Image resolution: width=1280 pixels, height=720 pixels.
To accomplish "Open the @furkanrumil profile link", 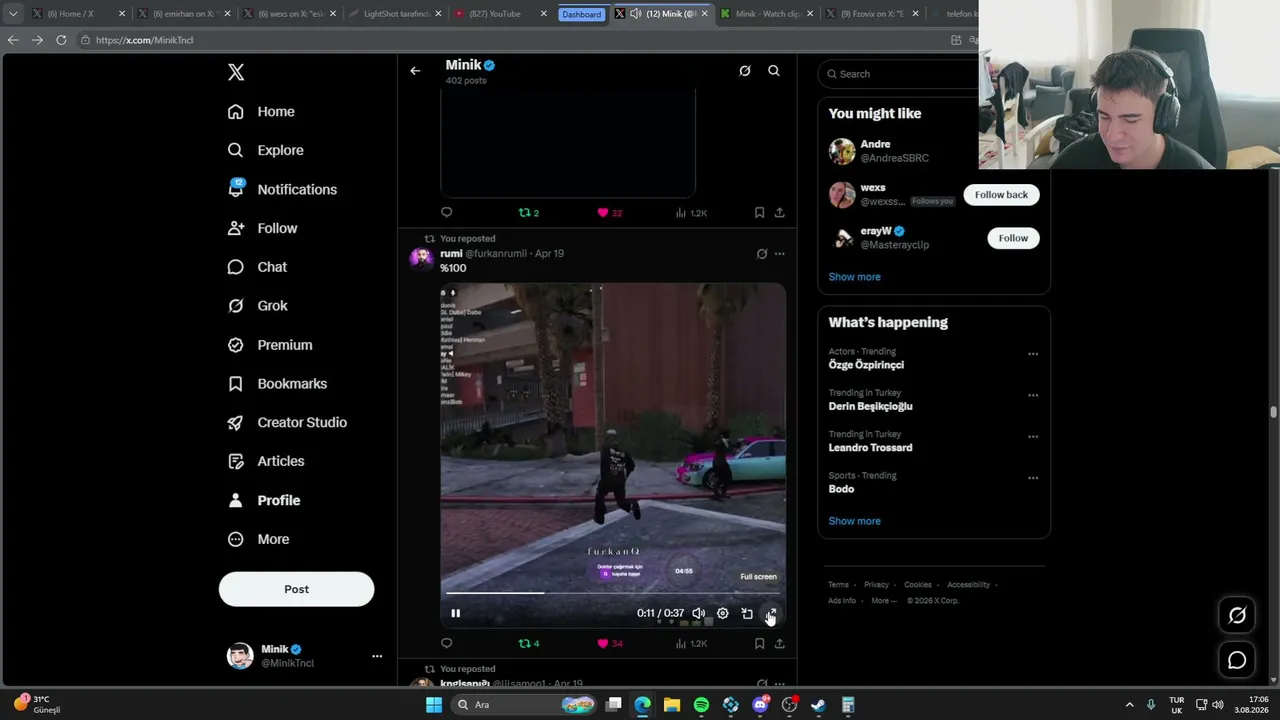I will click(496, 254).
